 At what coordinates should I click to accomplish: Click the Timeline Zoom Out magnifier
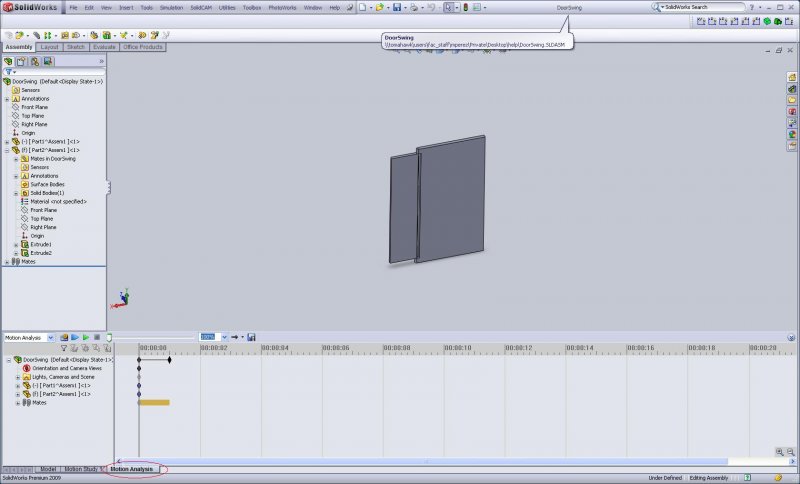790,452
